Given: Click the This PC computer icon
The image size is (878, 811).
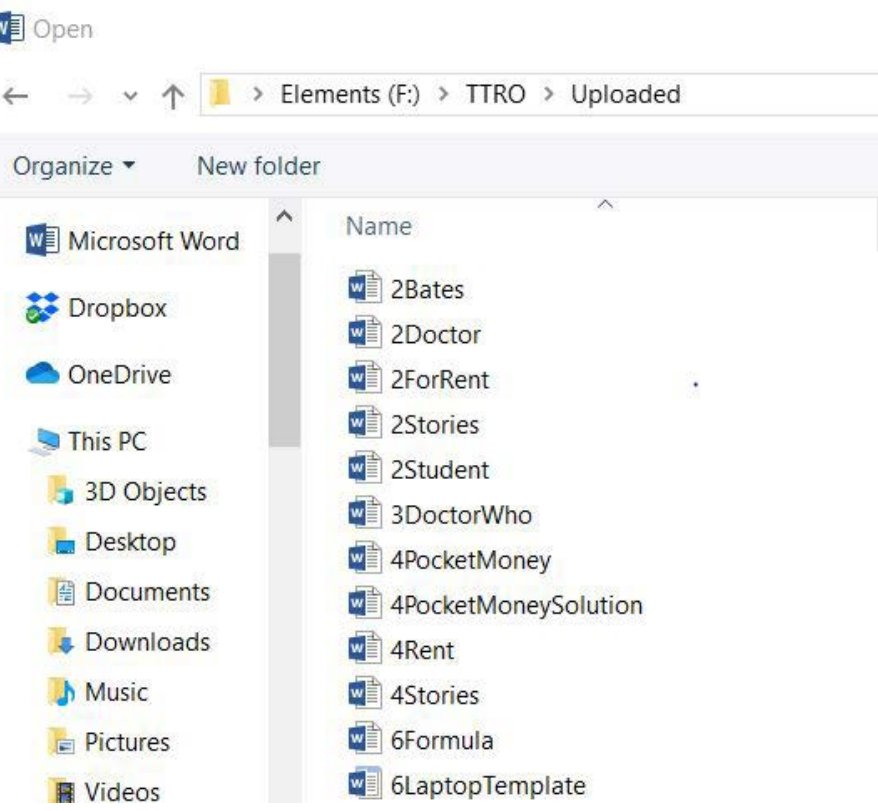Looking at the screenshot, I should click(x=46, y=442).
